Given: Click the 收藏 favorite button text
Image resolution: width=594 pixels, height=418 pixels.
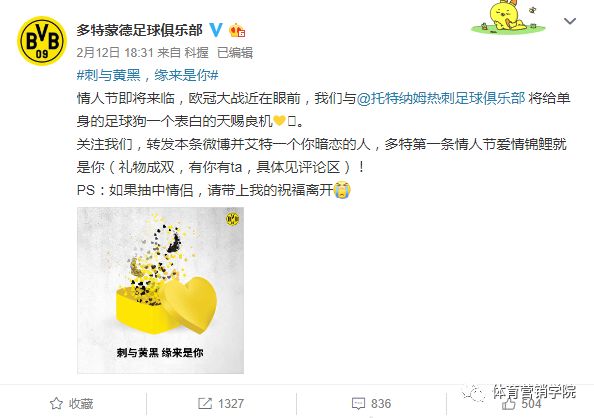Looking at the screenshot, I should (x=81, y=404).
